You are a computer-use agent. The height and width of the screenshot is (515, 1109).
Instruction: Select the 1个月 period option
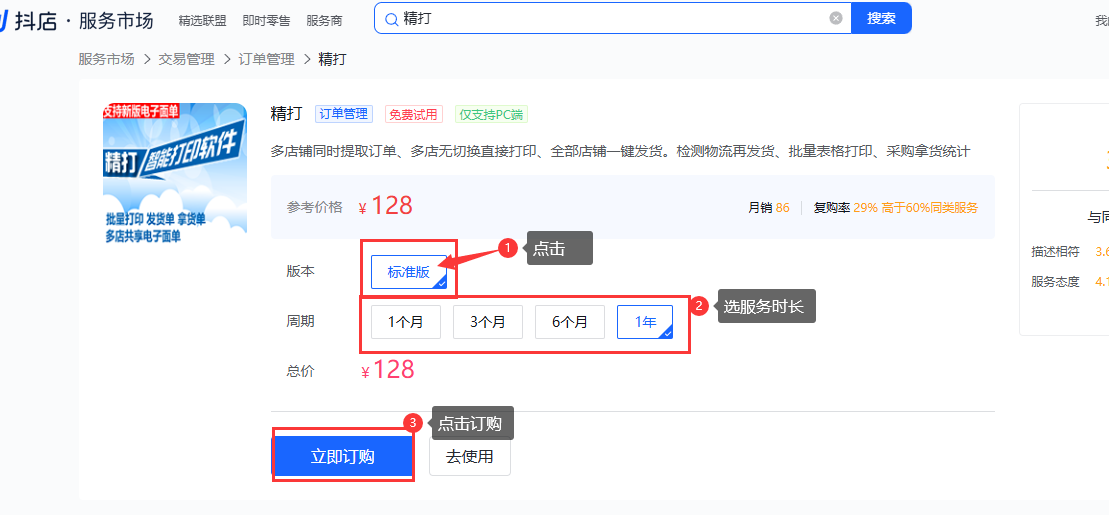coord(406,322)
